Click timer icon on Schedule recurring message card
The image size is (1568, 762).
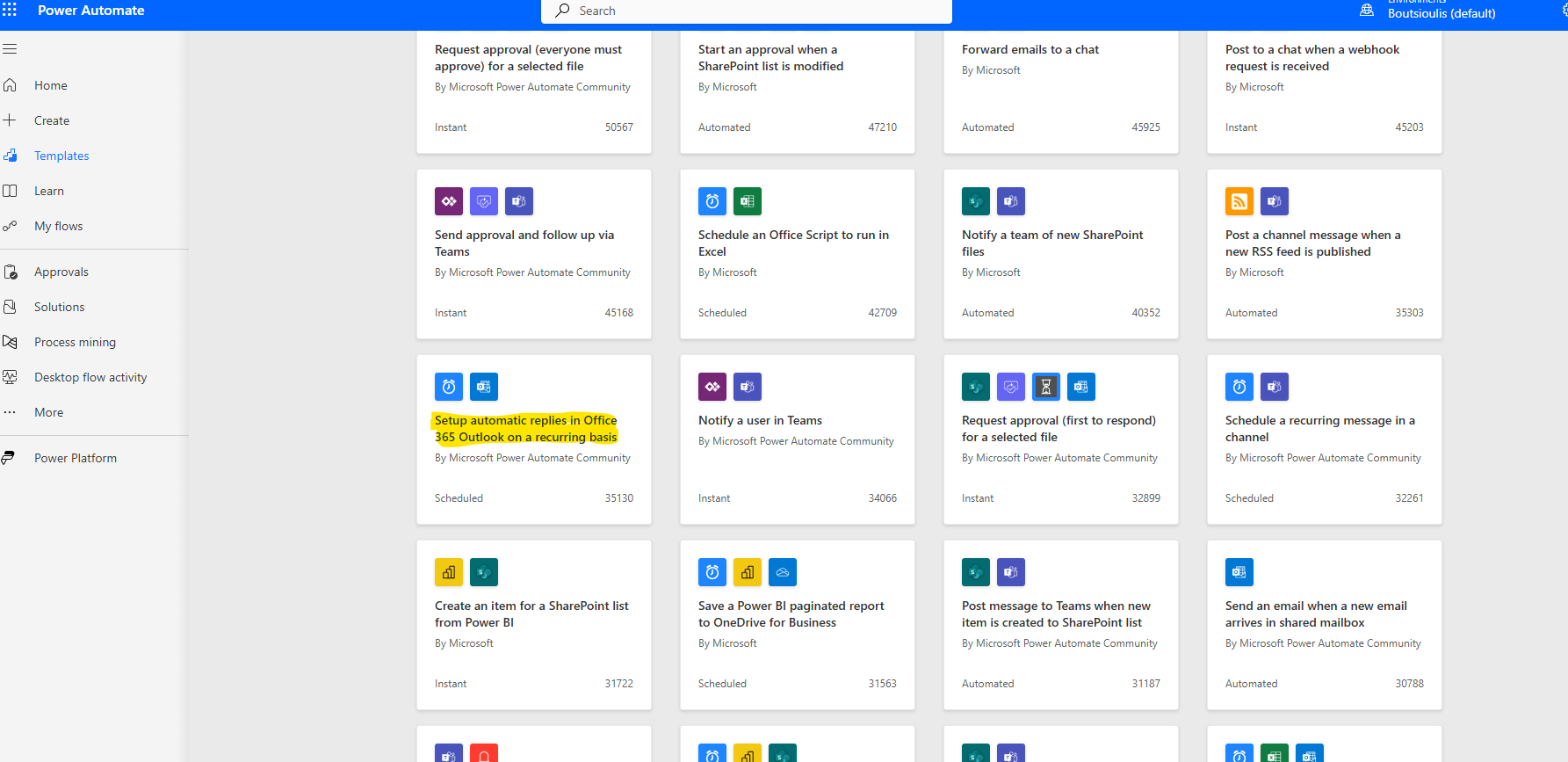point(1239,387)
